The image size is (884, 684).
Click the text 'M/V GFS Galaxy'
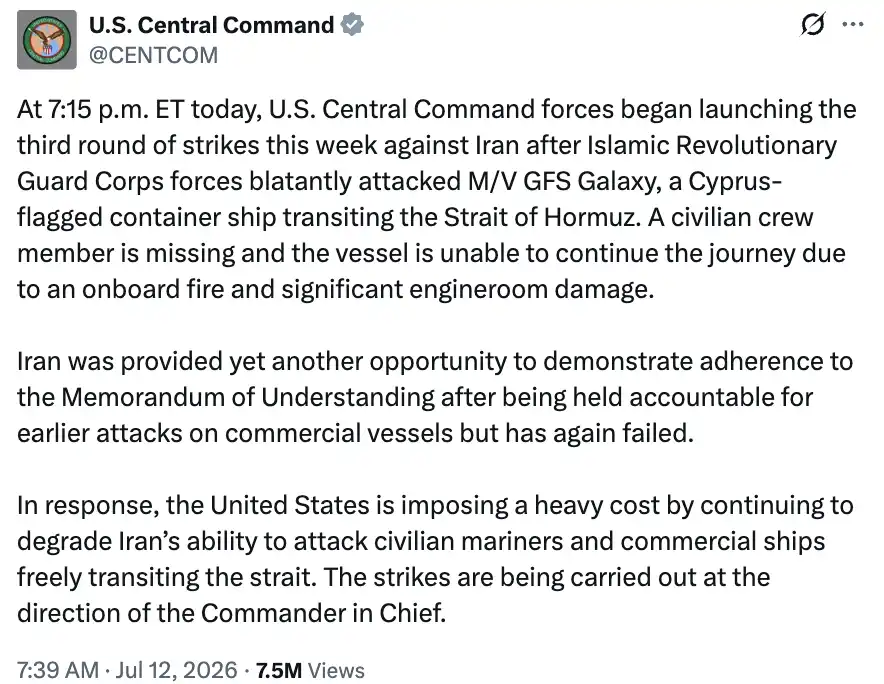564,182
